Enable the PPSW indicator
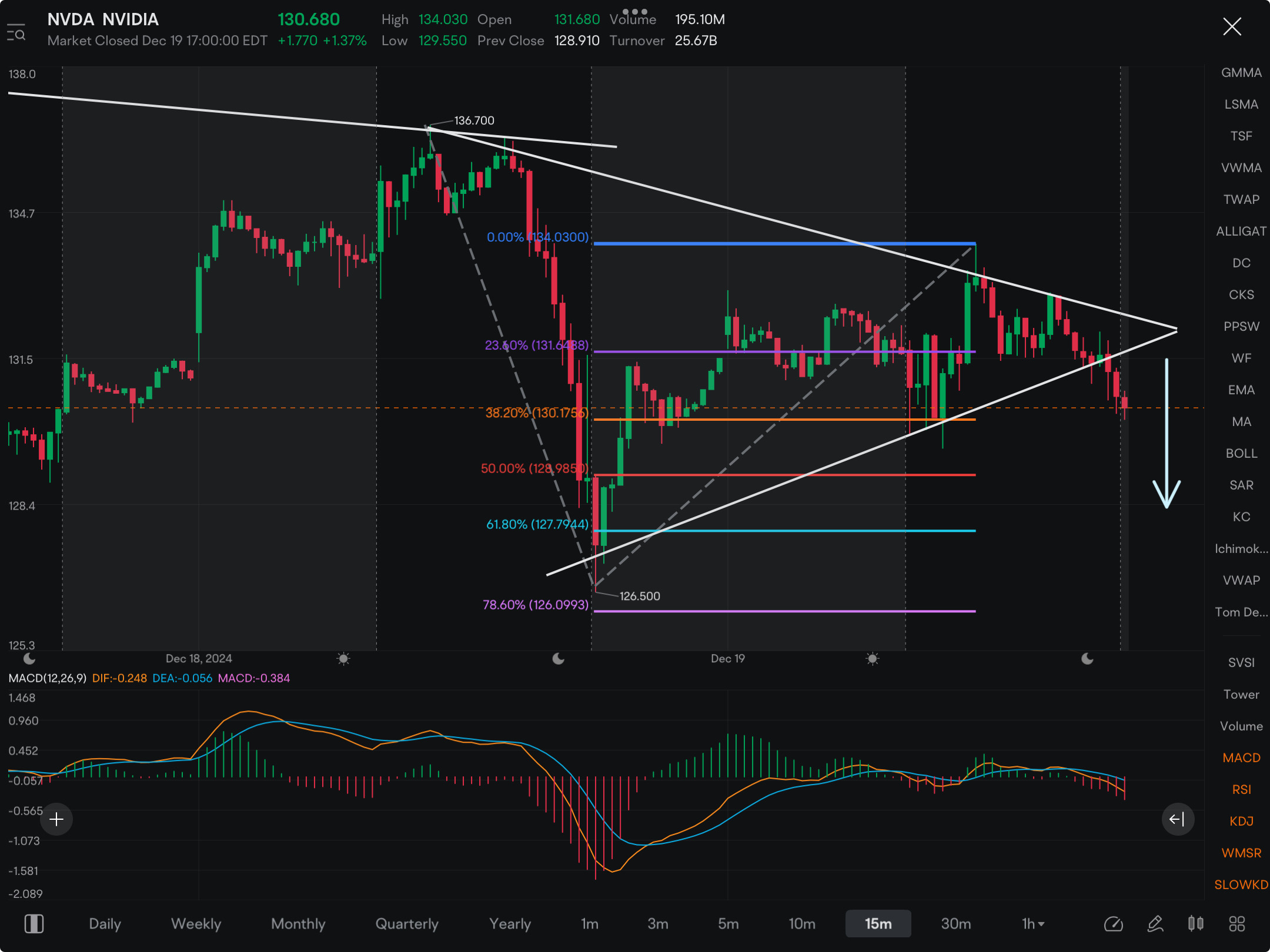1270x952 pixels. pos(1241,326)
